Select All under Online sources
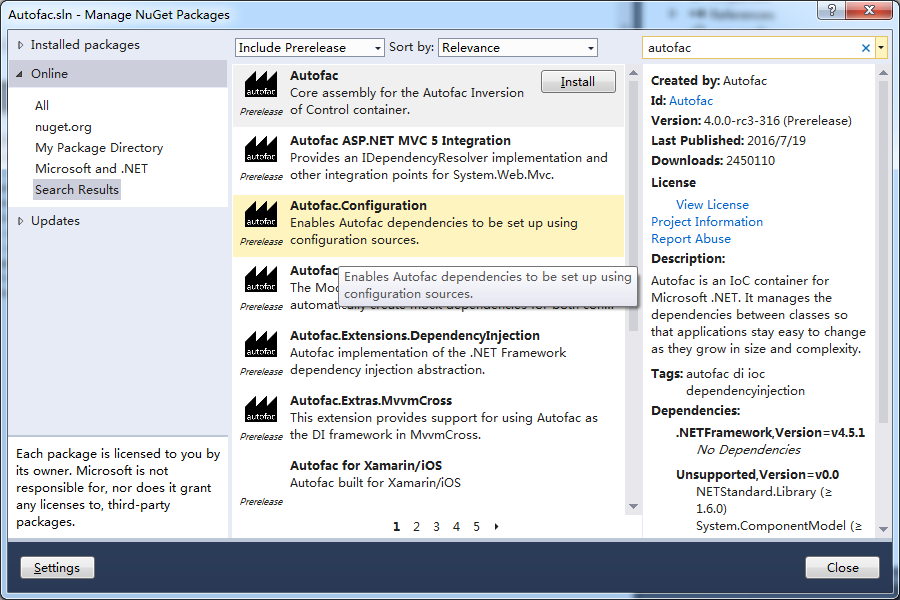Viewport: 900px width, 600px height. coord(42,106)
